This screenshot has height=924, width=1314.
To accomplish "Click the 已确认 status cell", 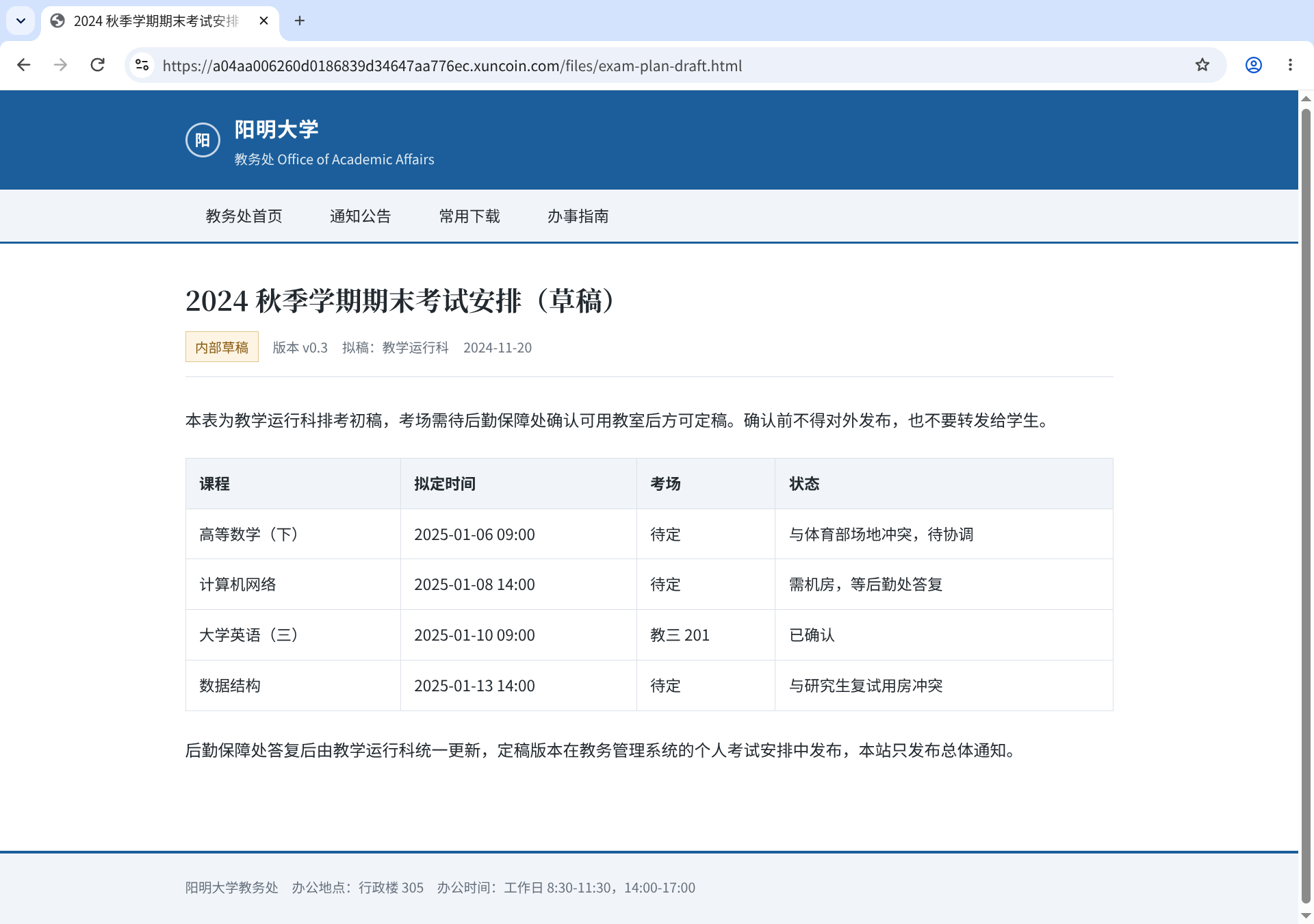I will click(944, 635).
